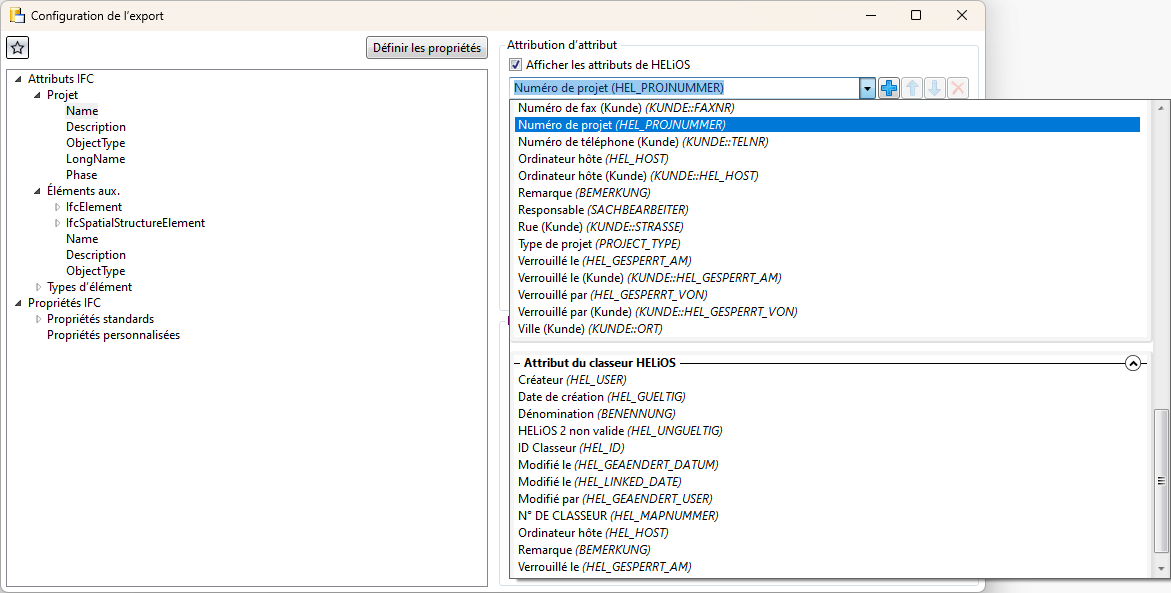Click the star favorites icon
This screenshot has height=593, width=1171.
(x=18, y=48)
